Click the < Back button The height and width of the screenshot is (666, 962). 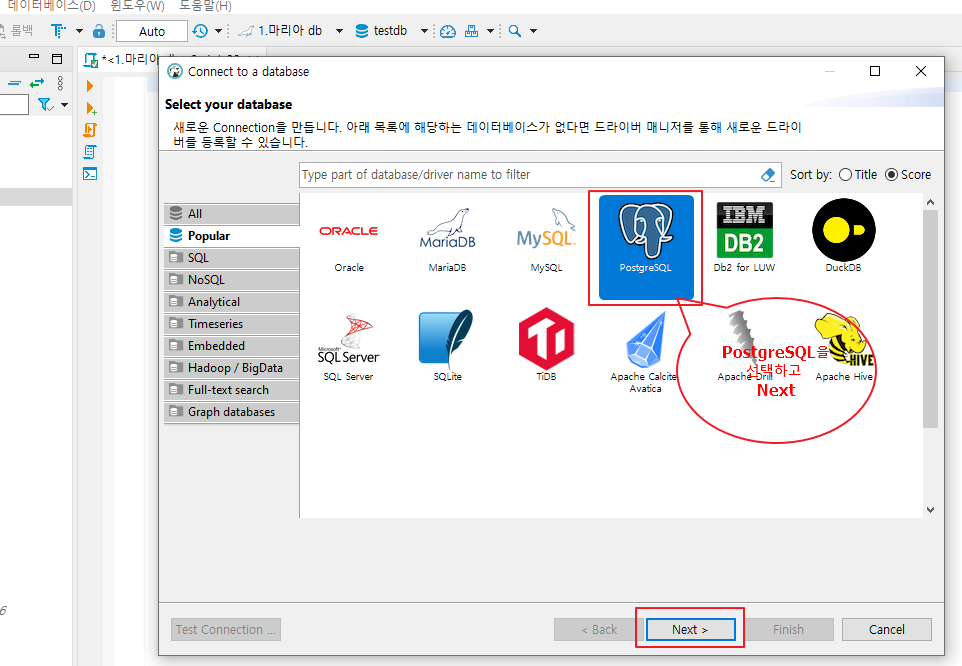pyautogui.click(x=599, y=630)
